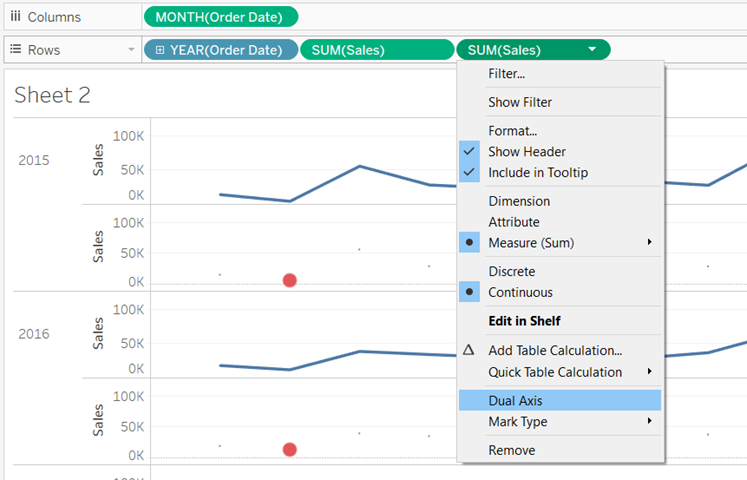Choose Dual Axis from the context menu
The image size is (747, 480).
[515, 400]
